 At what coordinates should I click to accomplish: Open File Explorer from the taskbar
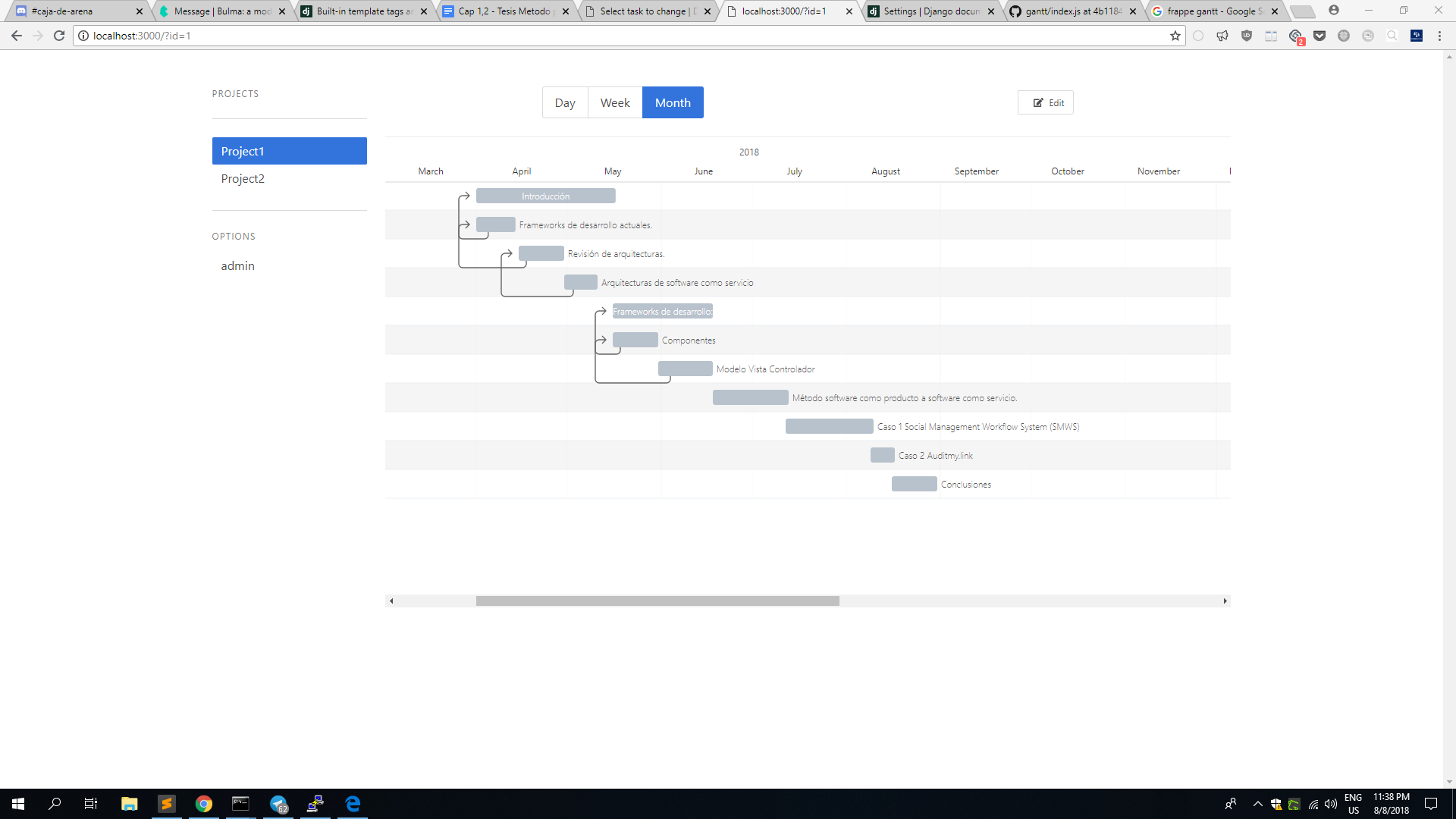[129, 804]
